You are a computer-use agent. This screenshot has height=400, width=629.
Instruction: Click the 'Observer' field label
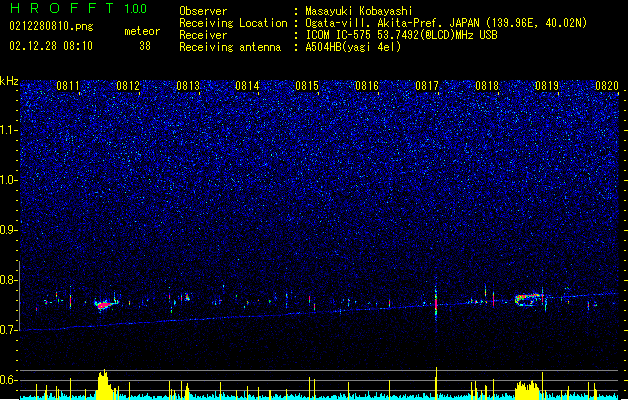[203, 11]
